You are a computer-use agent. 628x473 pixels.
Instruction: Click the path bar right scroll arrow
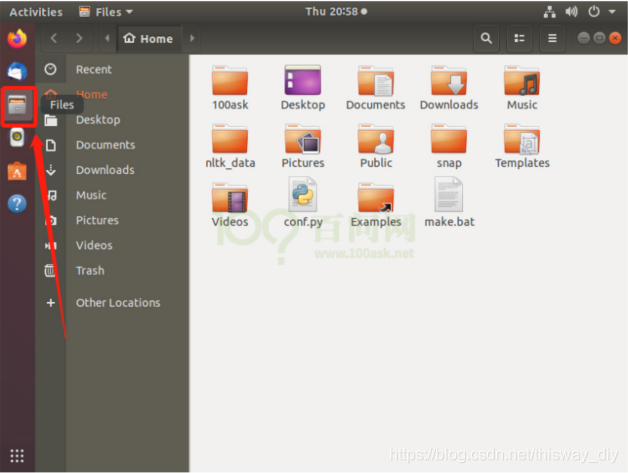192,38
